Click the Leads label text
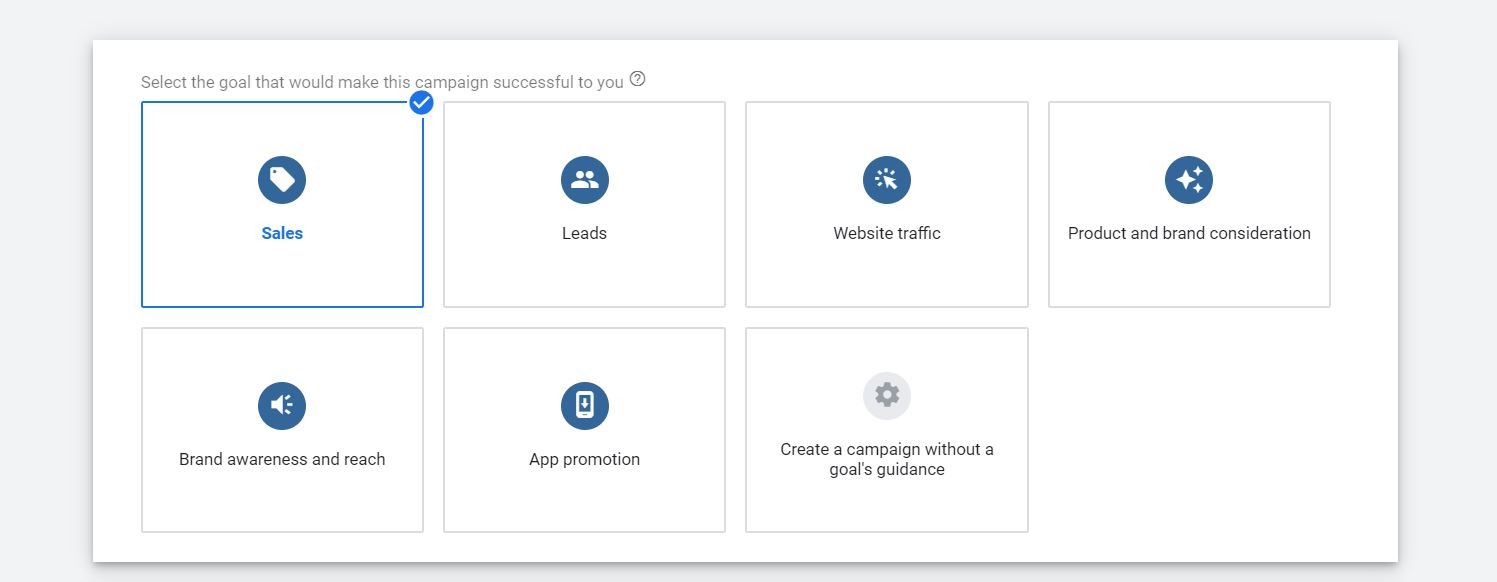The image size is (1497, 582). tap(585, 233)
